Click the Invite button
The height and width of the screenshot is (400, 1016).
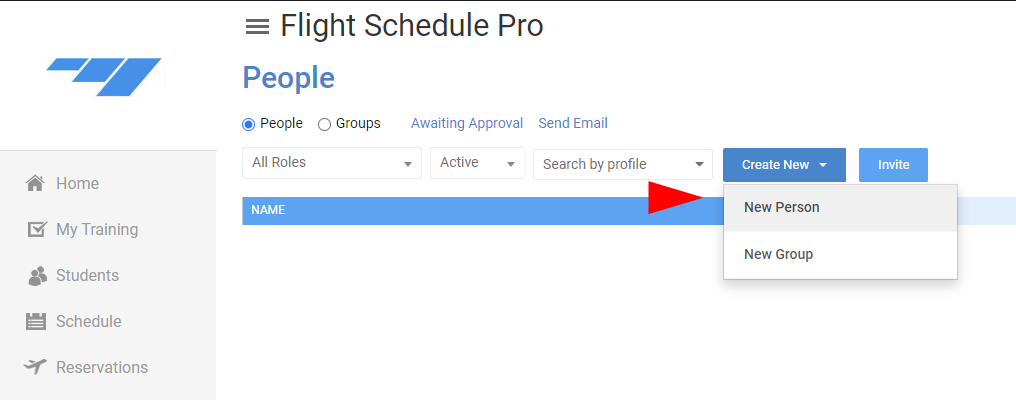click(893, 165)
